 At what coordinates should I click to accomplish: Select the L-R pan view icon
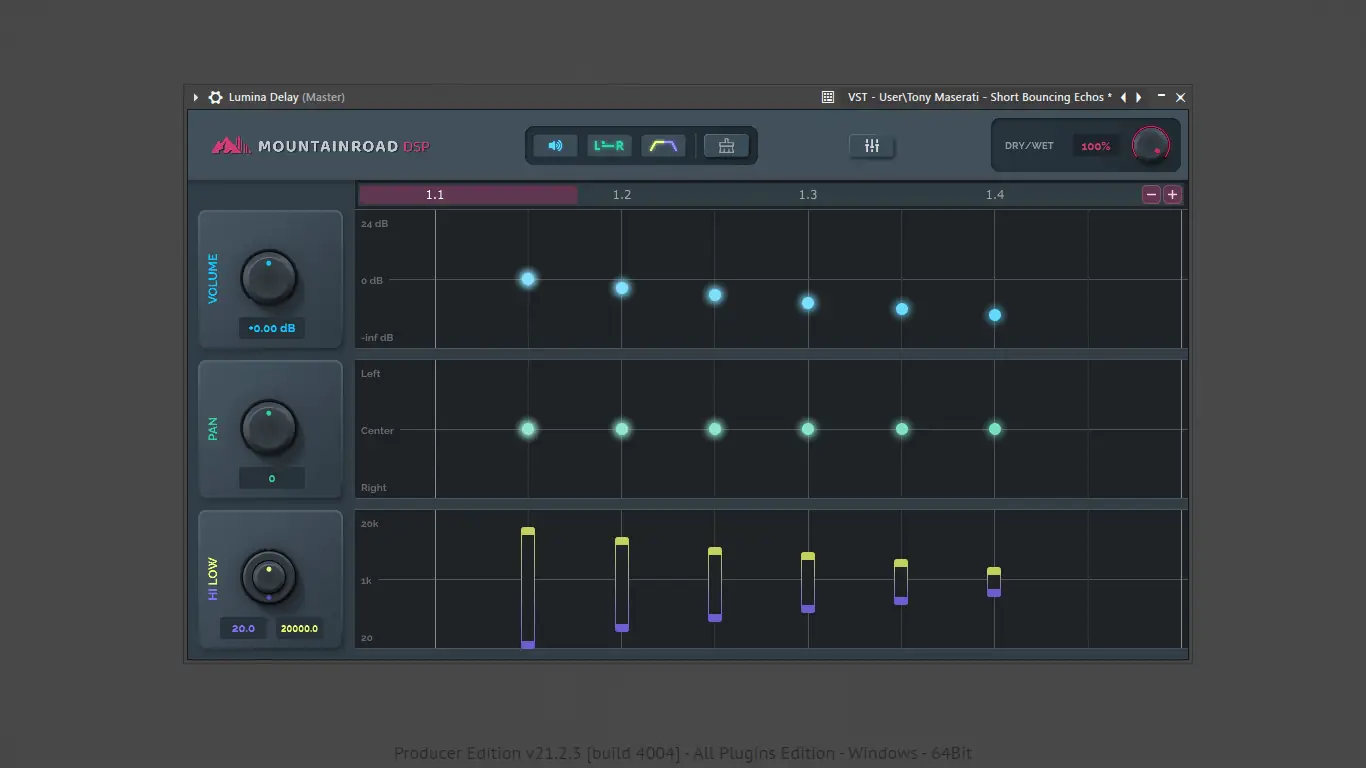[x=610, y=145]
